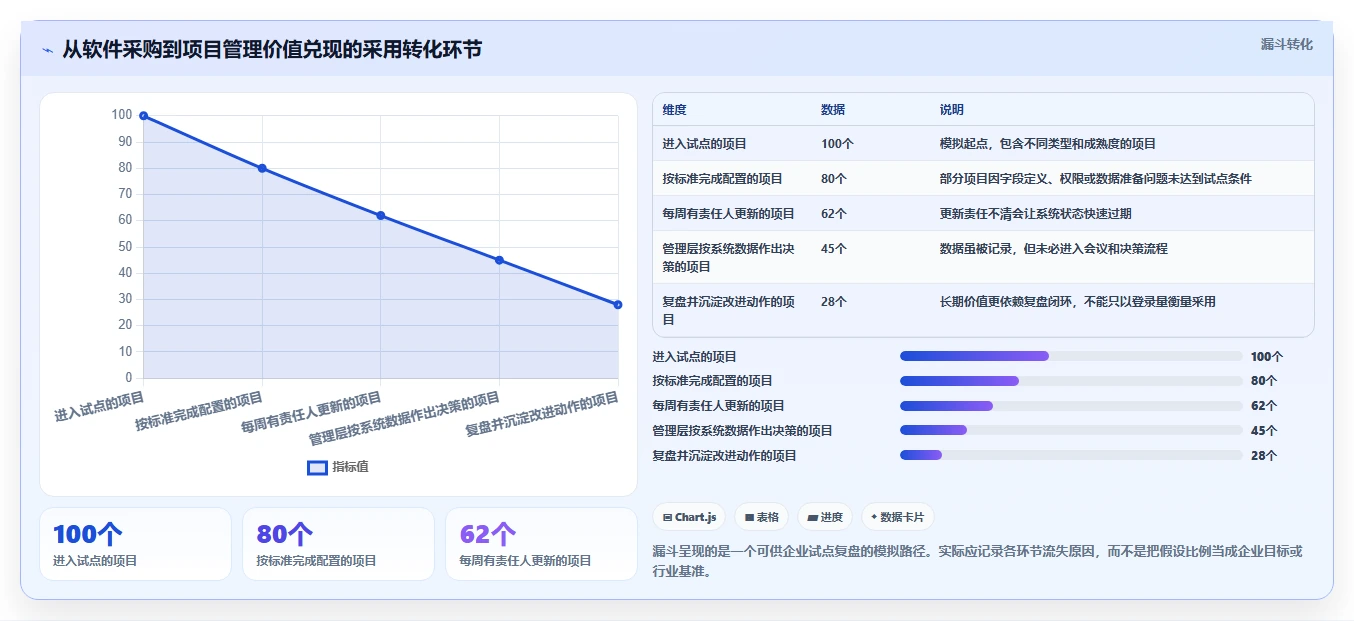Image resolution: width=1354 pixels, height=621 pixels.
Task: Click the 每周有责任人更新的项目 x-axis label
Action: [311, 412]
